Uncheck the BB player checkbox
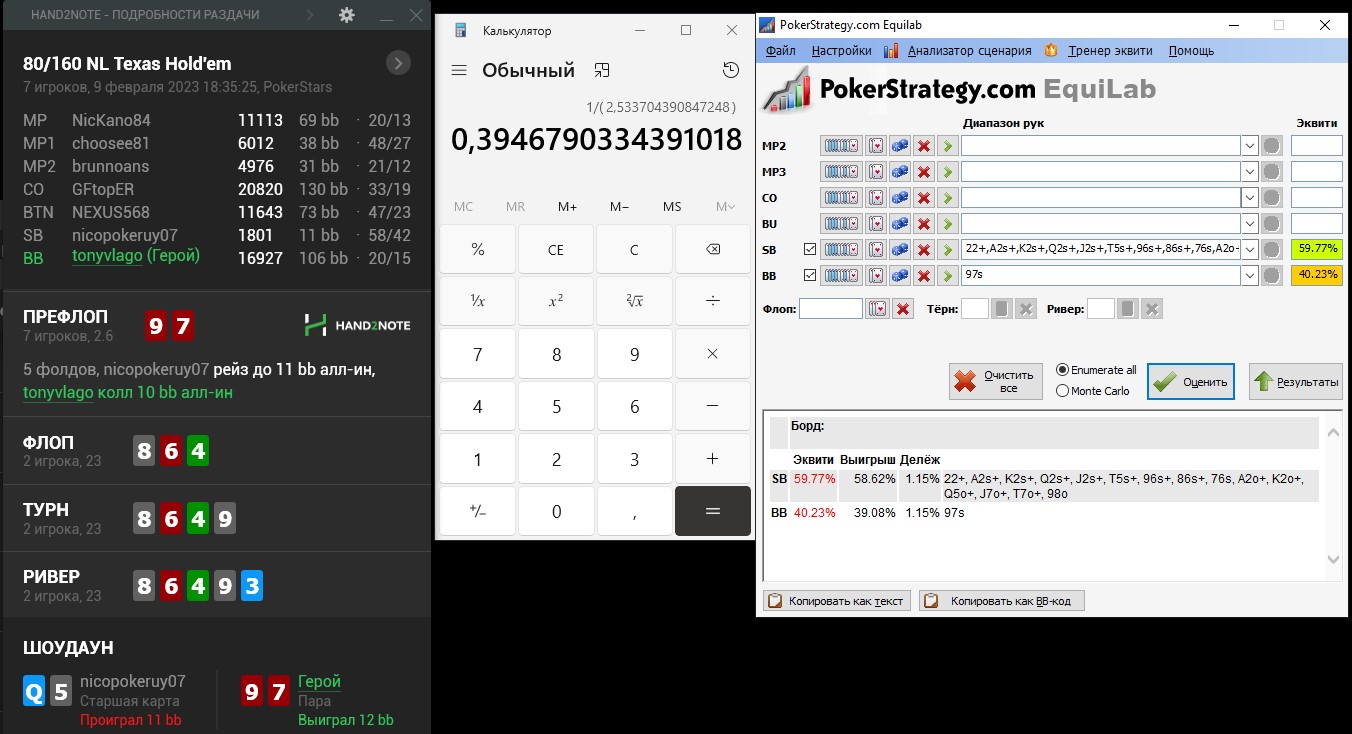This screenshot has height=734, width=1352. [810, 275]
